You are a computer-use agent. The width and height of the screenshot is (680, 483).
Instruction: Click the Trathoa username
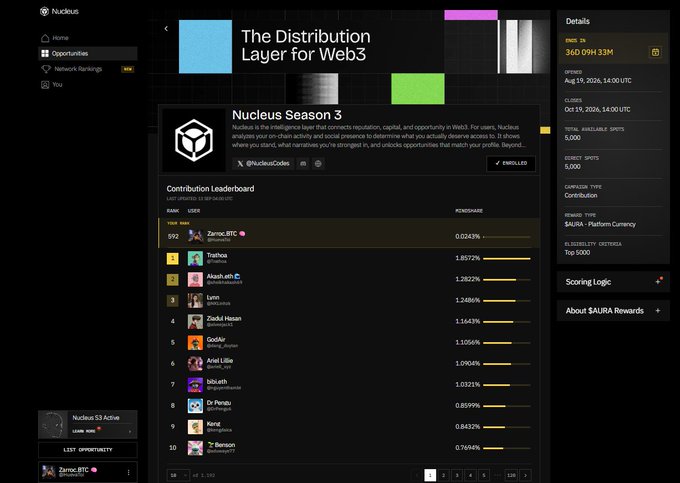point(217,255)
